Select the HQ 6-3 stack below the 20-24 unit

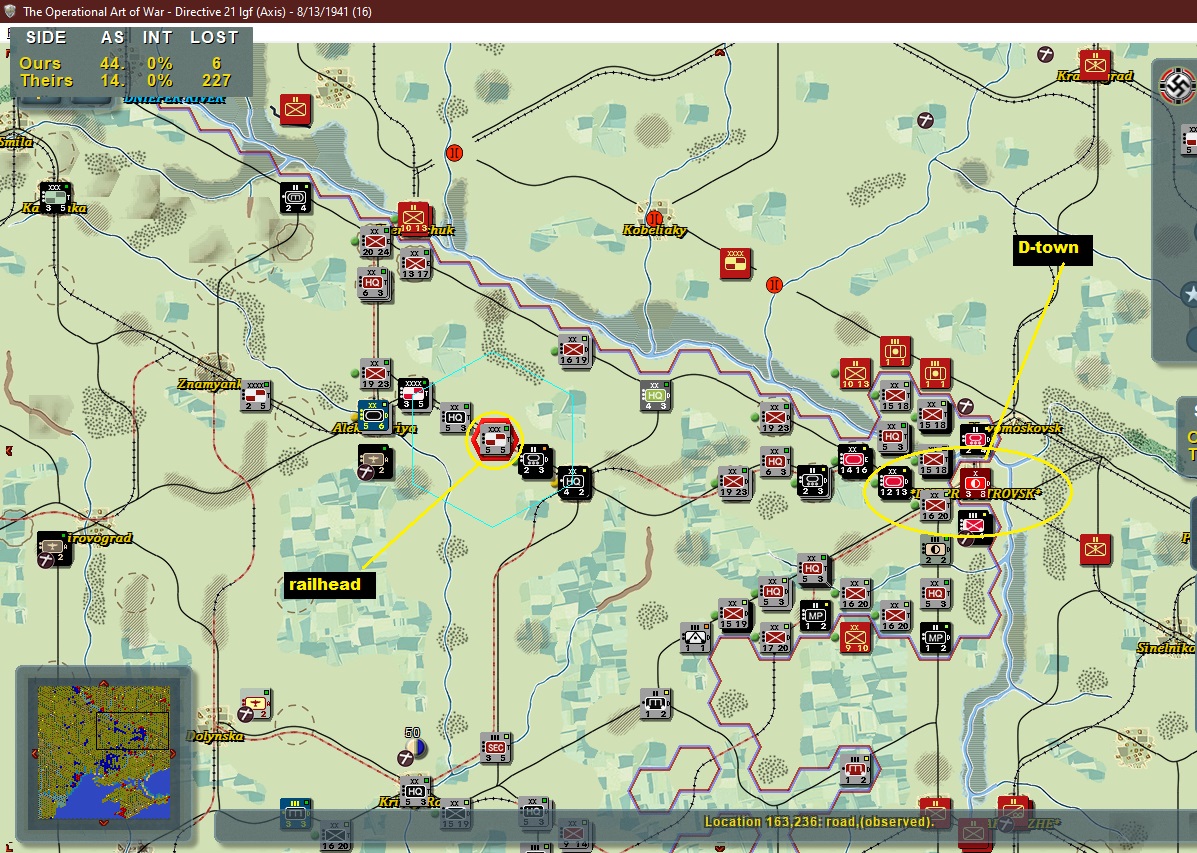[373, 283]
